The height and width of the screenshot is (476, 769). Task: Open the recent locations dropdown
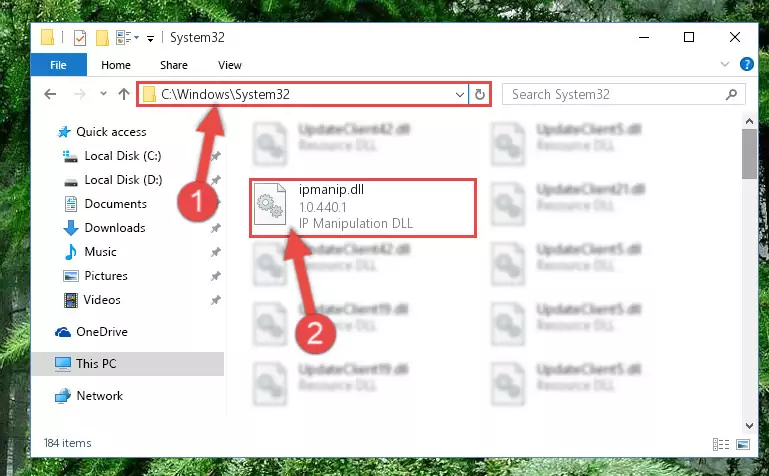[x=103, y=93]
